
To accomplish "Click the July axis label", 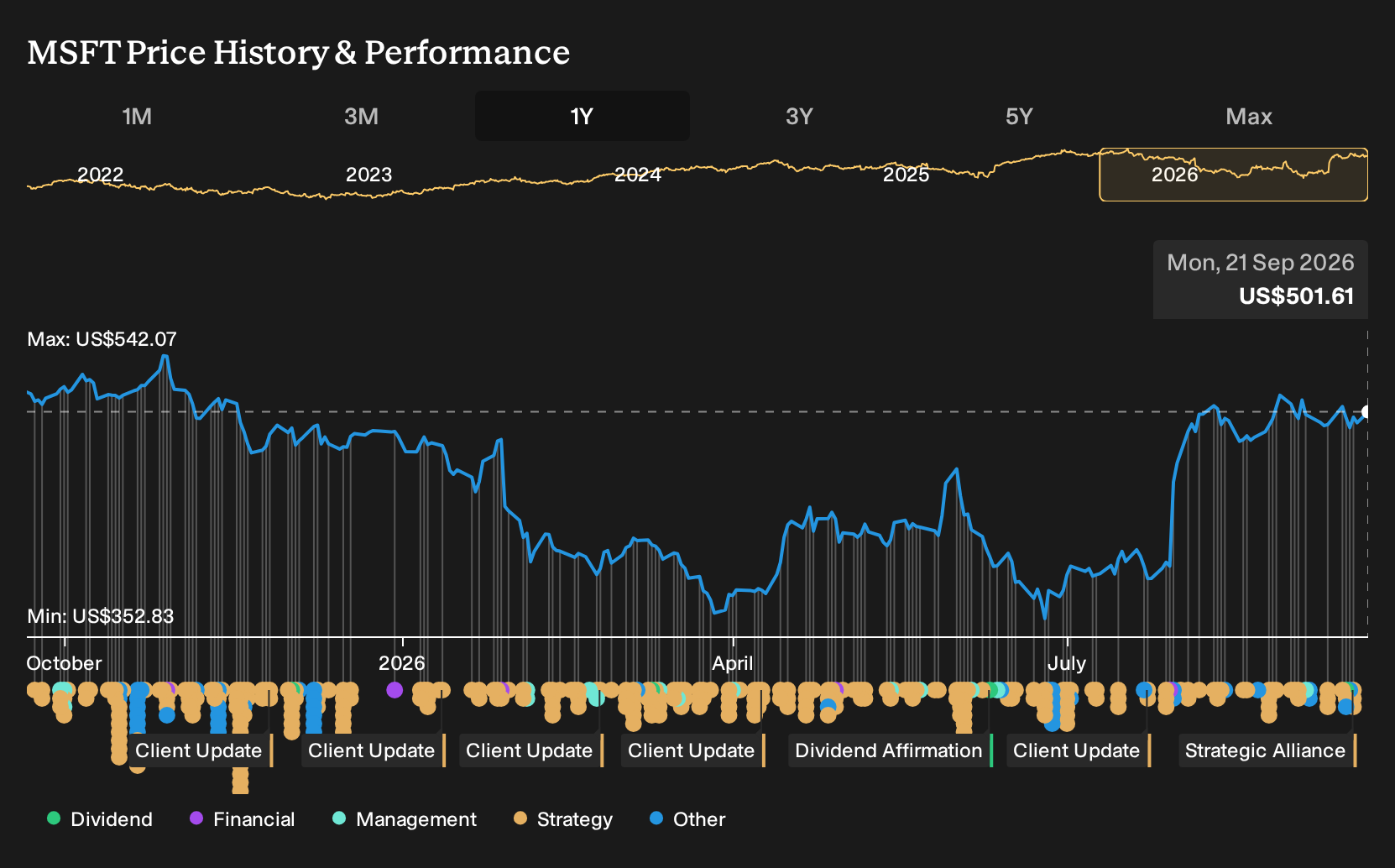I will [x=1067, y=663].
